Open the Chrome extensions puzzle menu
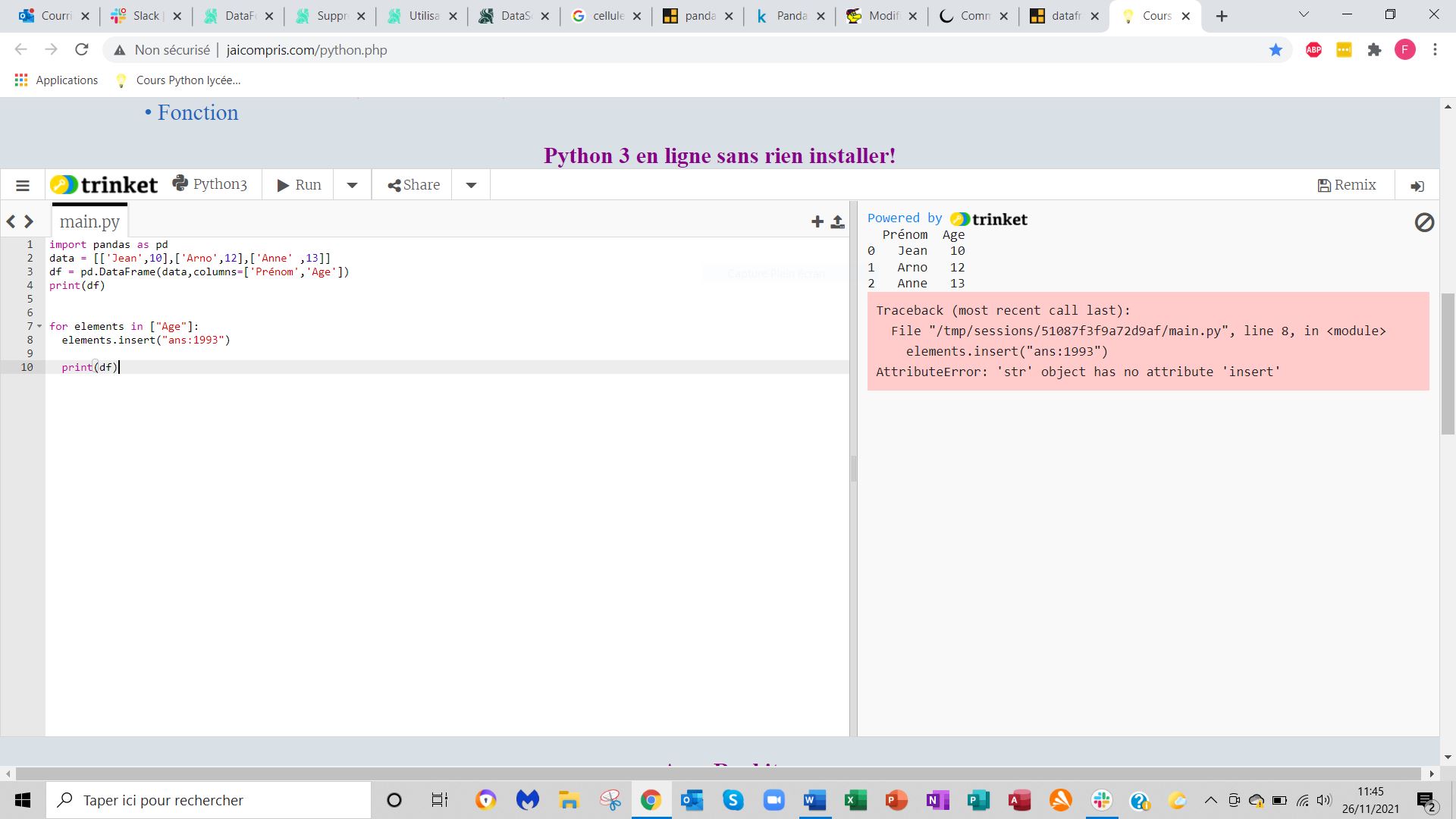The height and width of the screenshot is (819, 1456). point(1374,50)
